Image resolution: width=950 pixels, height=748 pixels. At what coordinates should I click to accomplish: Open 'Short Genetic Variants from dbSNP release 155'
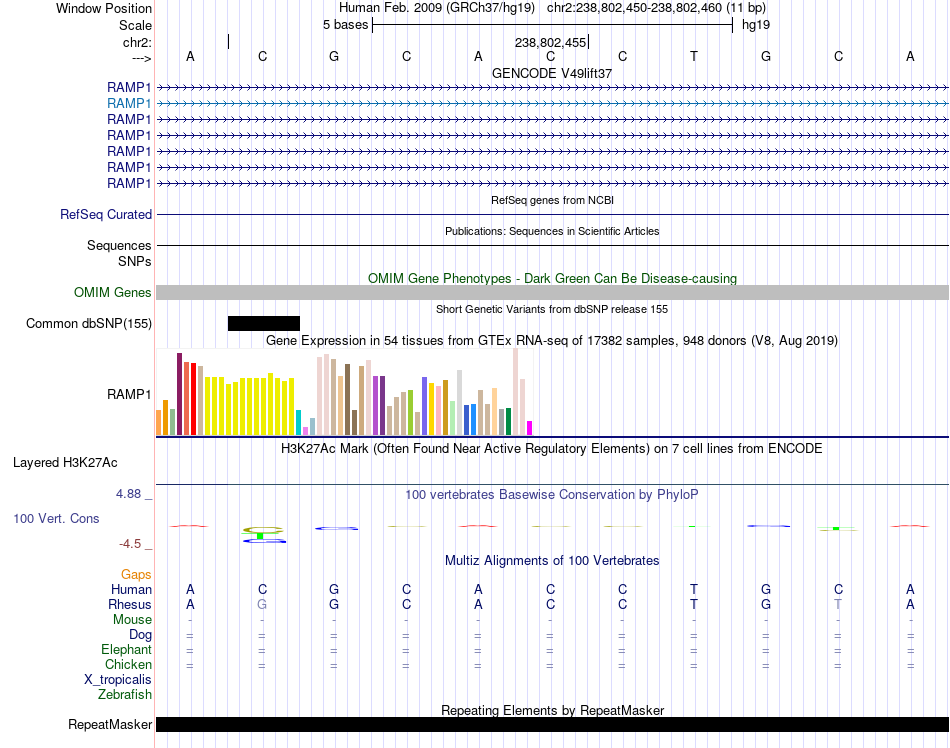552,309
